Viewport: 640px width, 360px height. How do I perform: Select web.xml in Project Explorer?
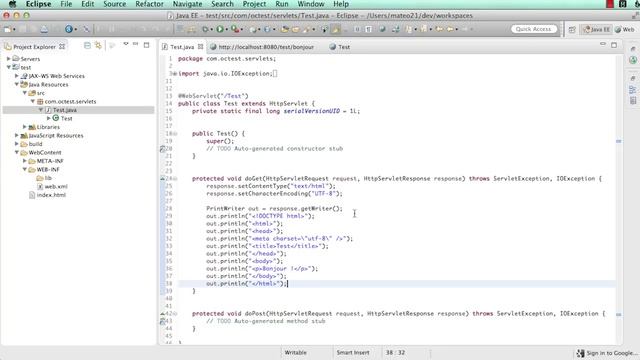click(52, 187)
